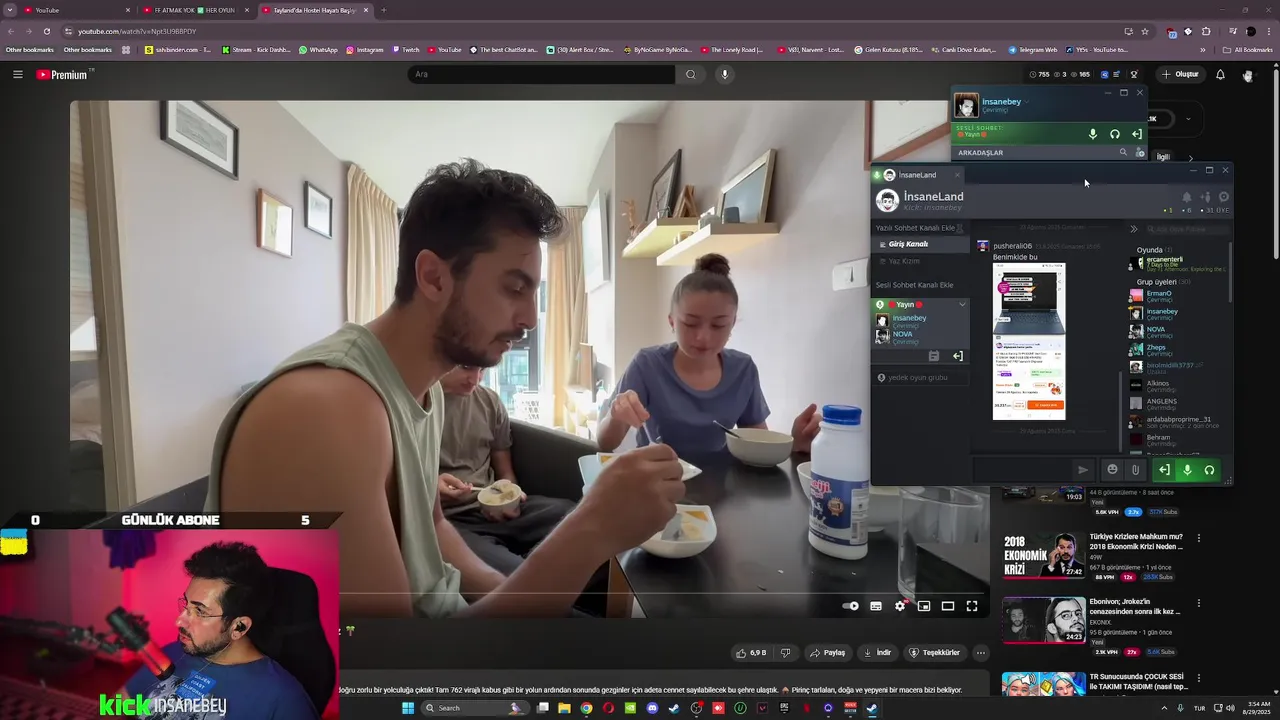Image resolution: width=1280 pixels, height=720 pixels.
Task: Leave Yayın voice channel icon in sidebar
Action: 958,356
